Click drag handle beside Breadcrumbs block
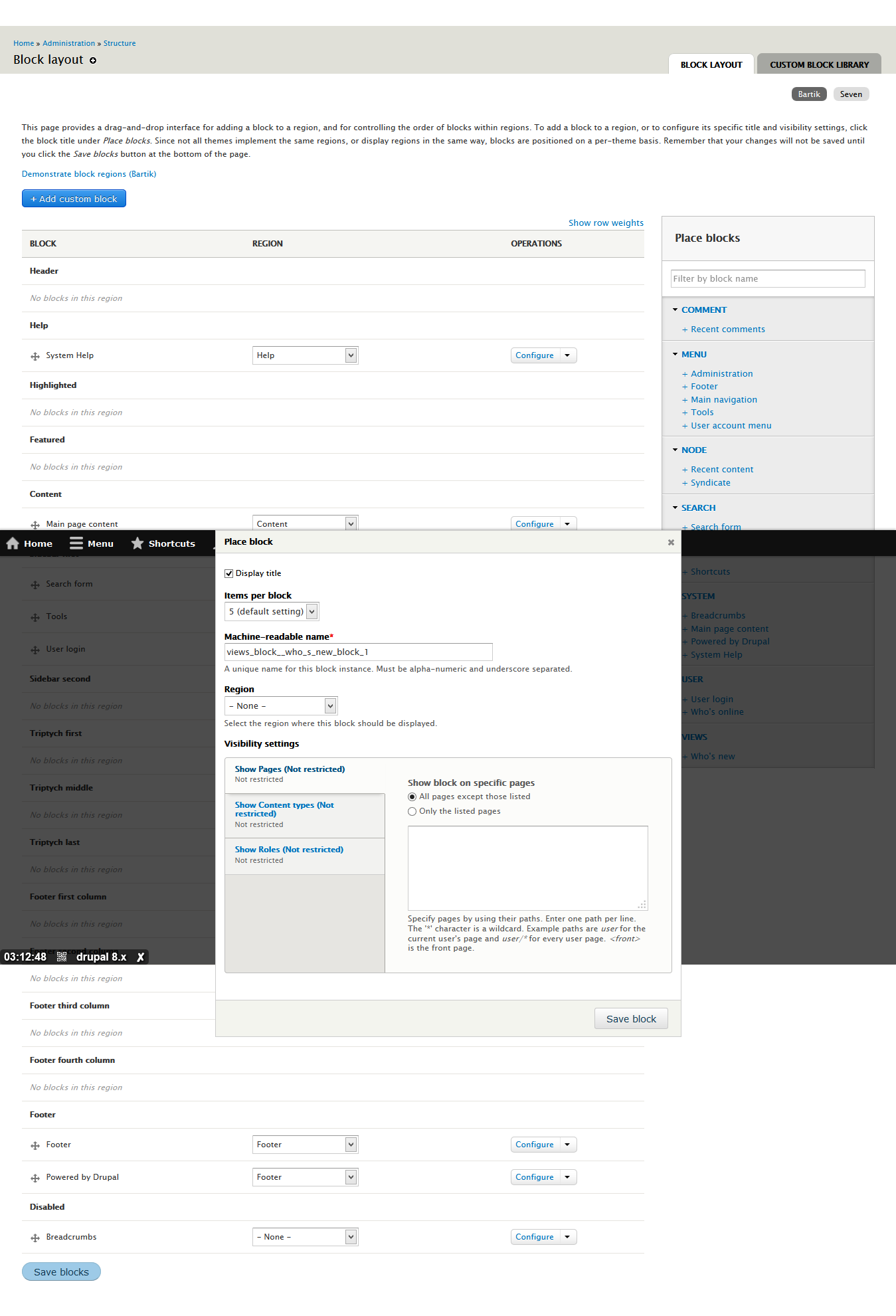Viewport: 896px width, 1316px height. 35,1238
